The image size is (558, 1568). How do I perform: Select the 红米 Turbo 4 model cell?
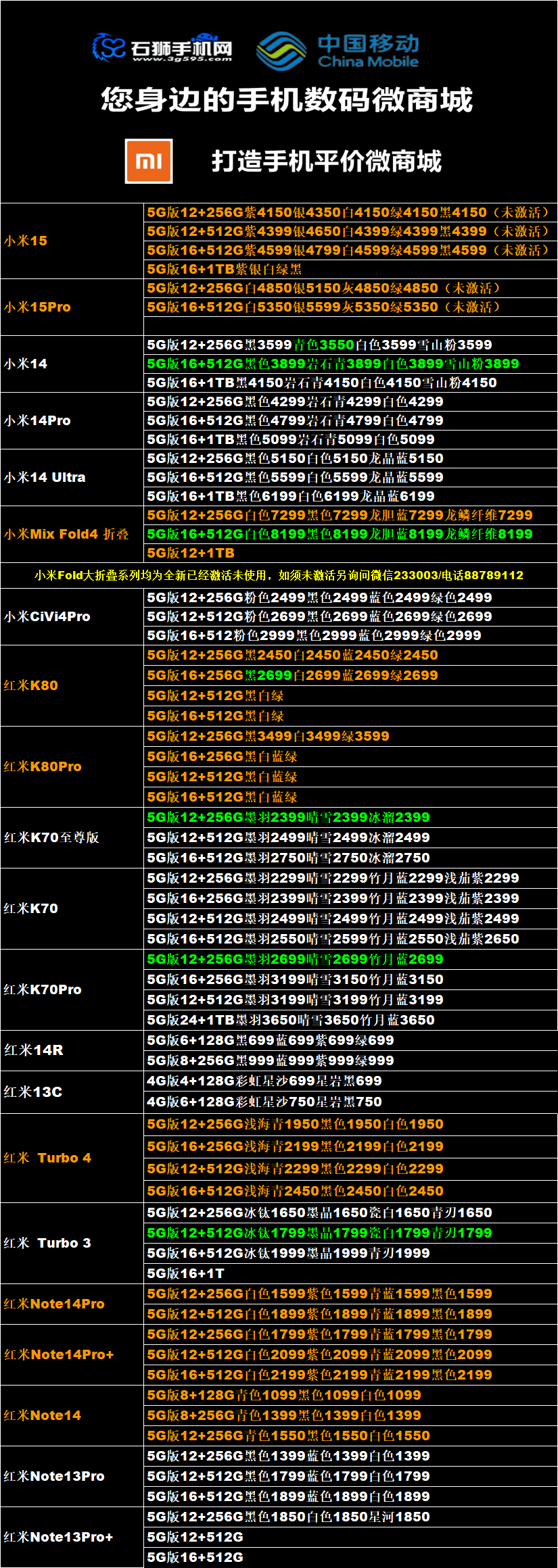[72, 1158]
